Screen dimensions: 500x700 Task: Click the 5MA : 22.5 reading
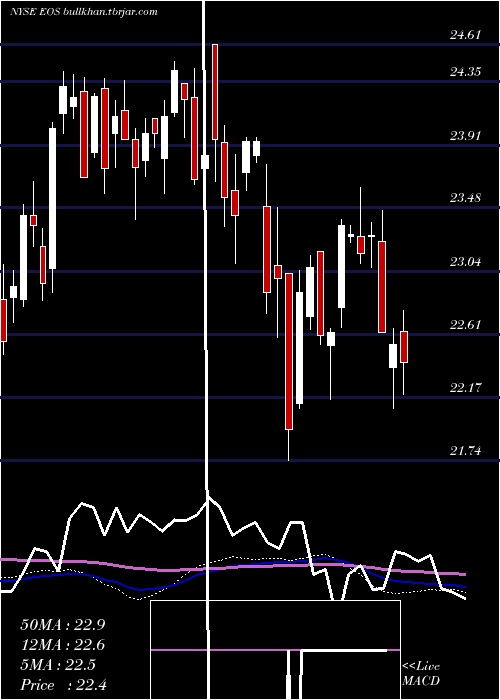[58, 665]
